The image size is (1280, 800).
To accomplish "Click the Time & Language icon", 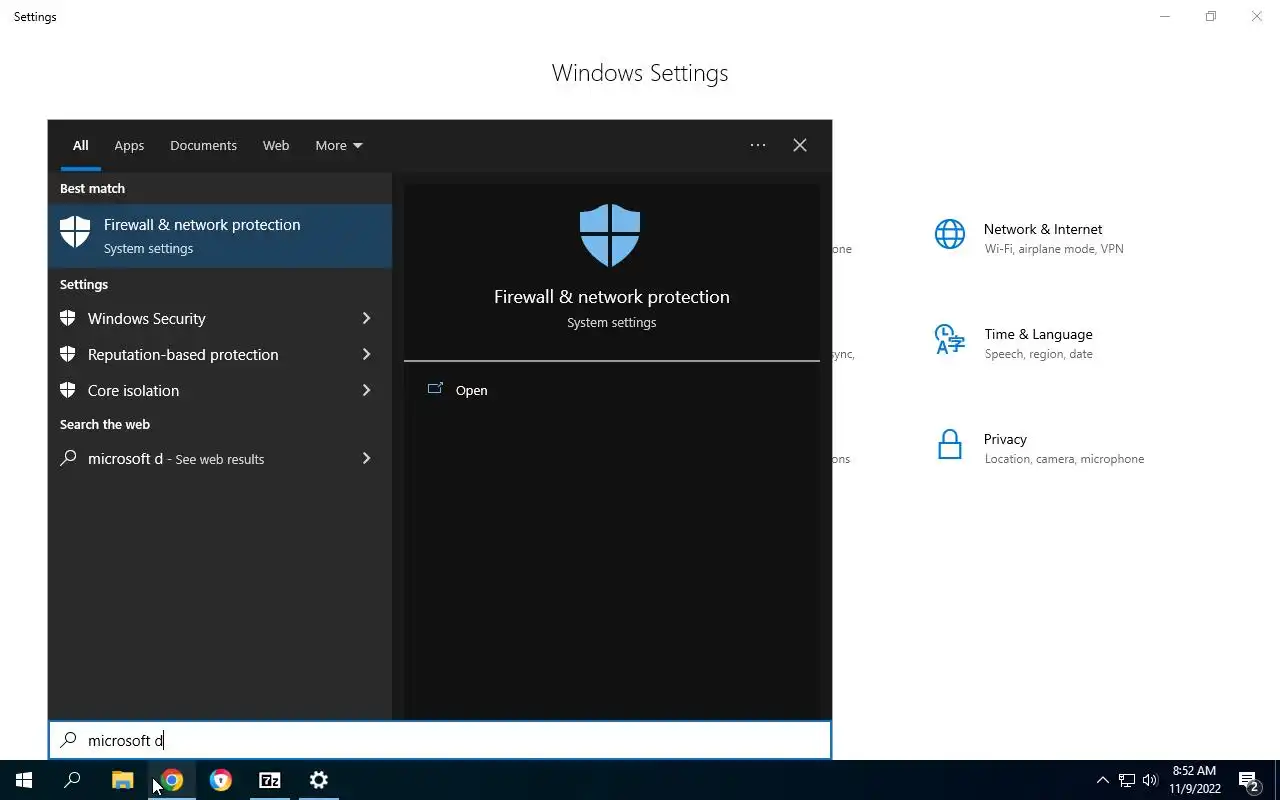I will click(950, 340).
